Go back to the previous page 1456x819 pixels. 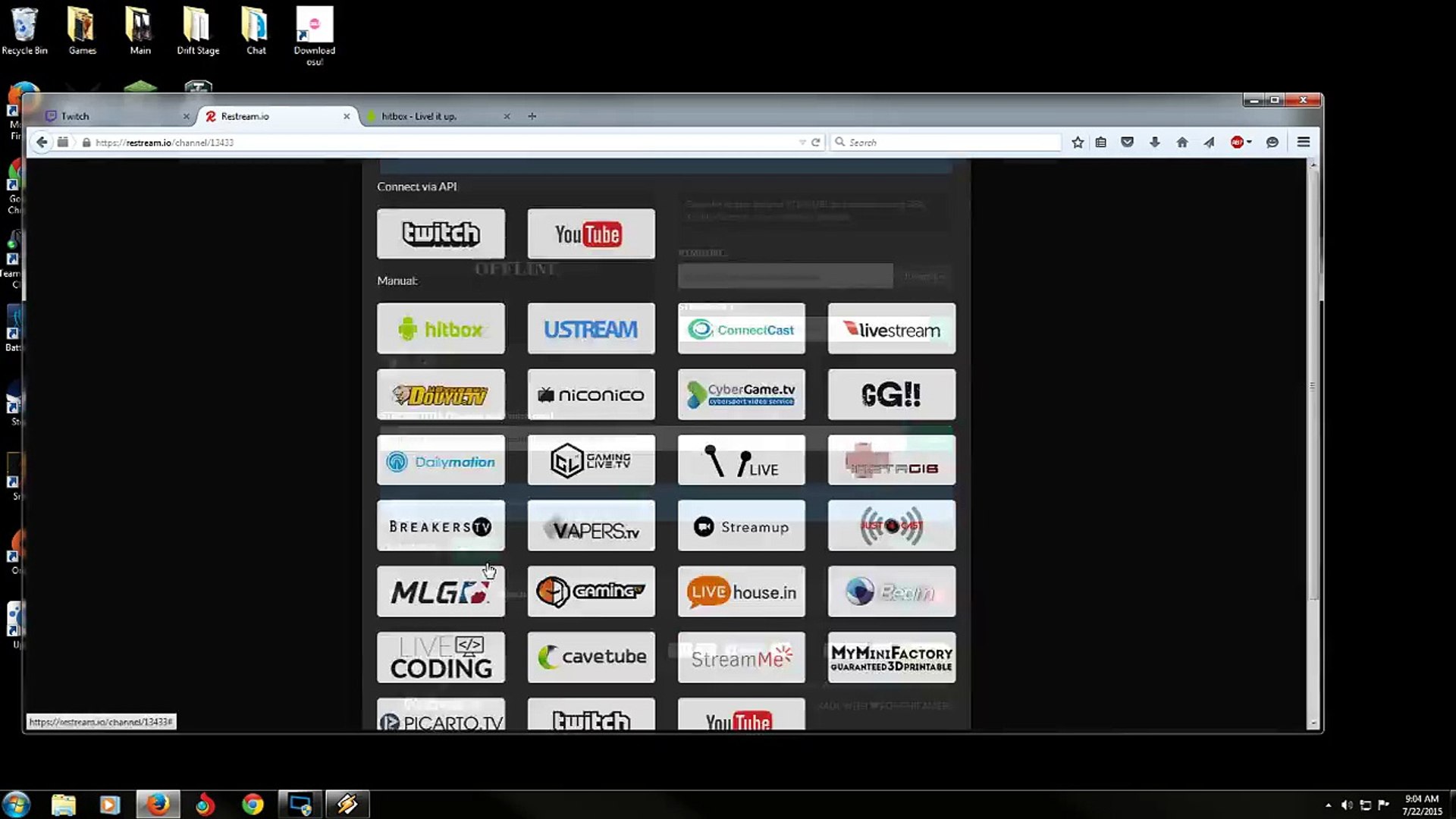(x=42, y=142)
